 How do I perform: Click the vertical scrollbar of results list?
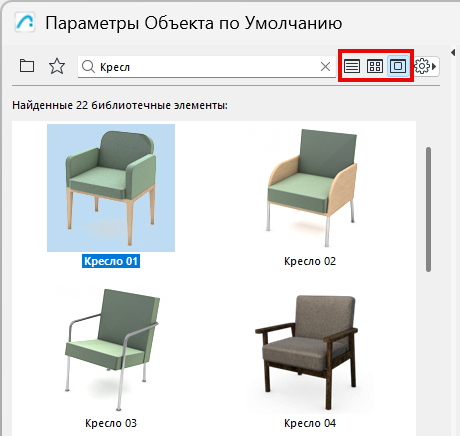(x=428, y=209)
